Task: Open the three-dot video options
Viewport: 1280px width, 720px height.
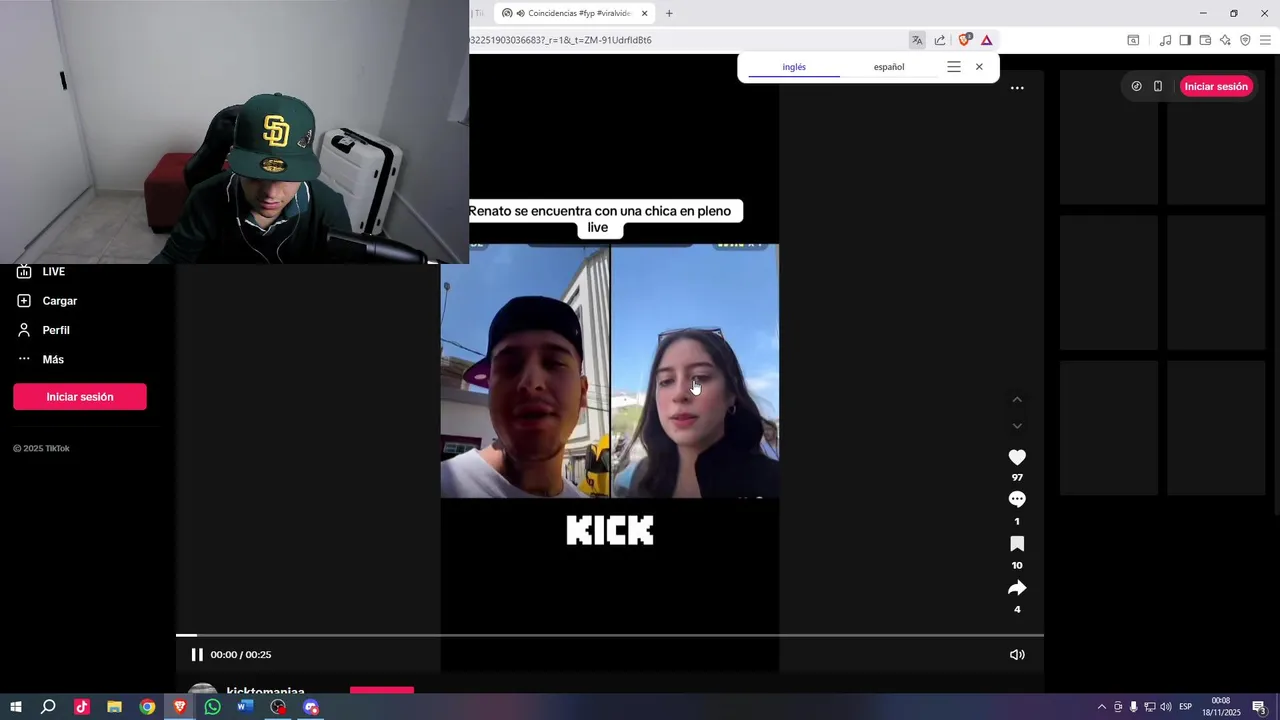Action: pyautogui.click(x=1017, y=88)
